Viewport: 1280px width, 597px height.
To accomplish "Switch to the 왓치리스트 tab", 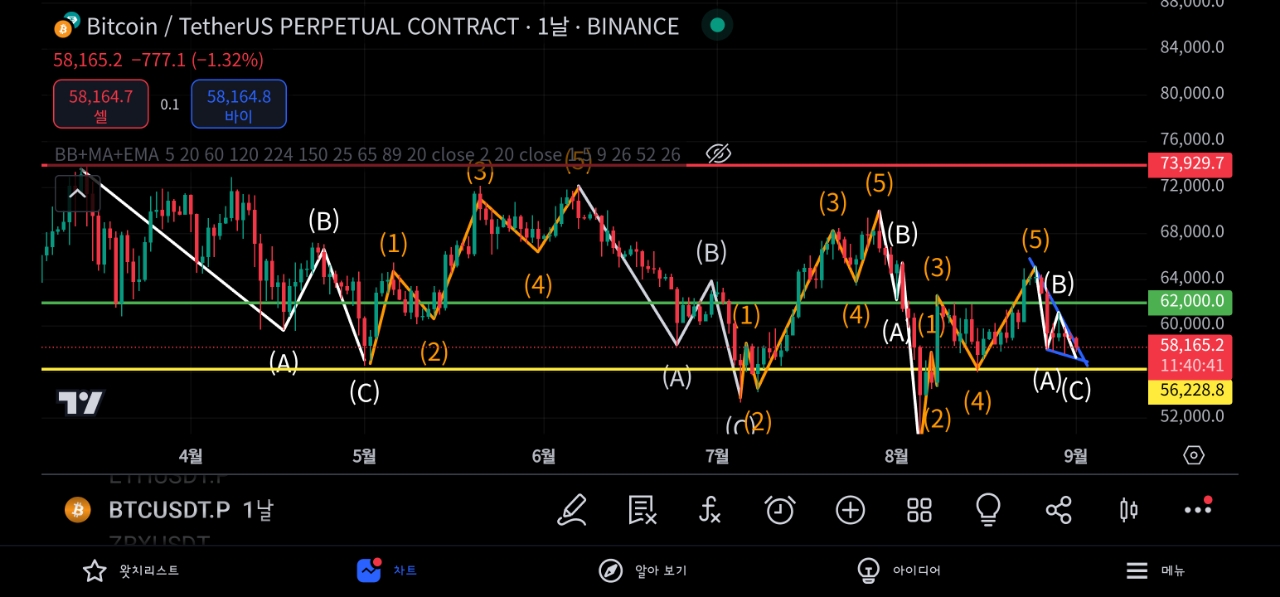I will pyautogui.click(x=131, y=571).
